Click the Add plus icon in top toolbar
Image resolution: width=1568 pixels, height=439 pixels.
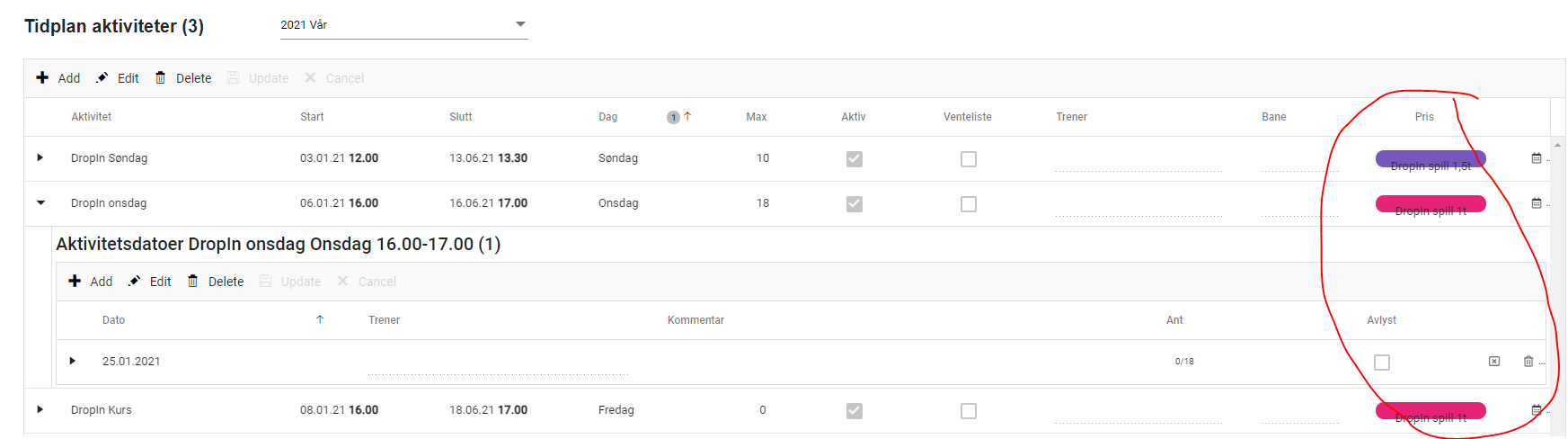click(x=42, y=78)
